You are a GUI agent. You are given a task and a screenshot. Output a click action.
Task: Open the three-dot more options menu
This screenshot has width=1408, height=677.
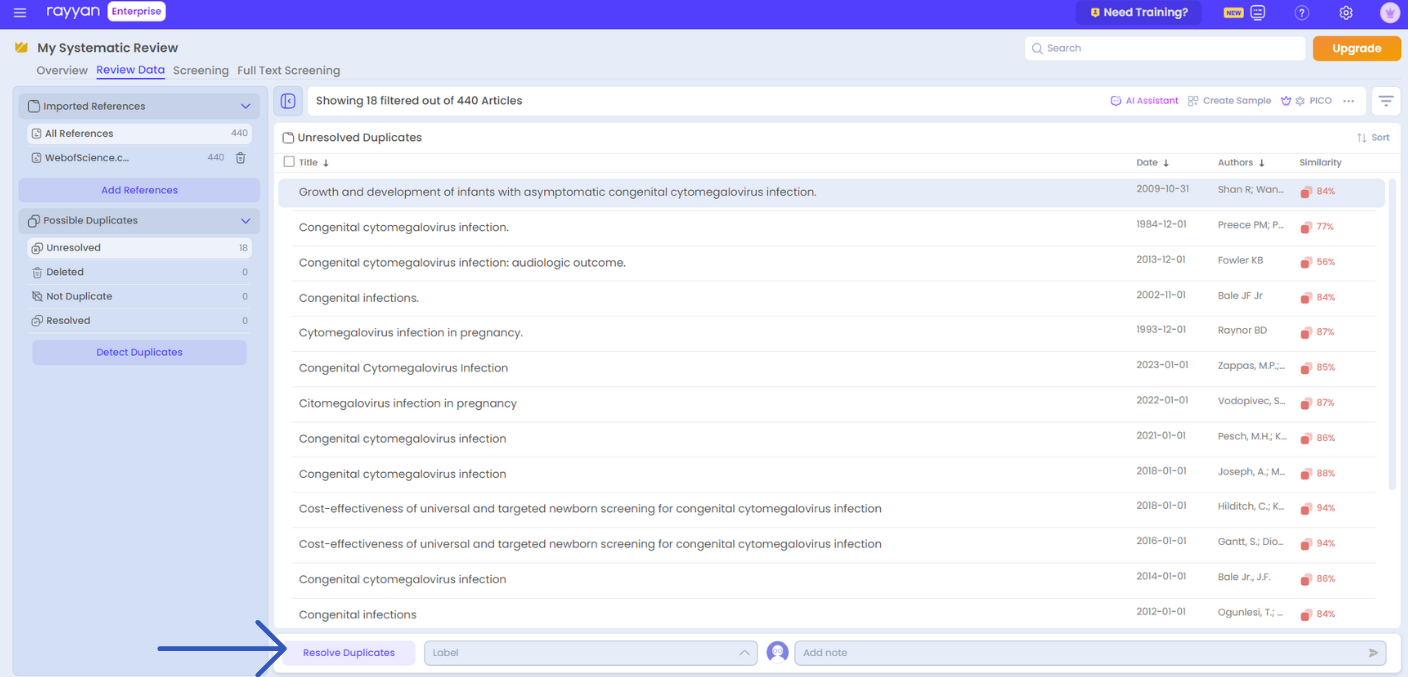point(1349,101)
